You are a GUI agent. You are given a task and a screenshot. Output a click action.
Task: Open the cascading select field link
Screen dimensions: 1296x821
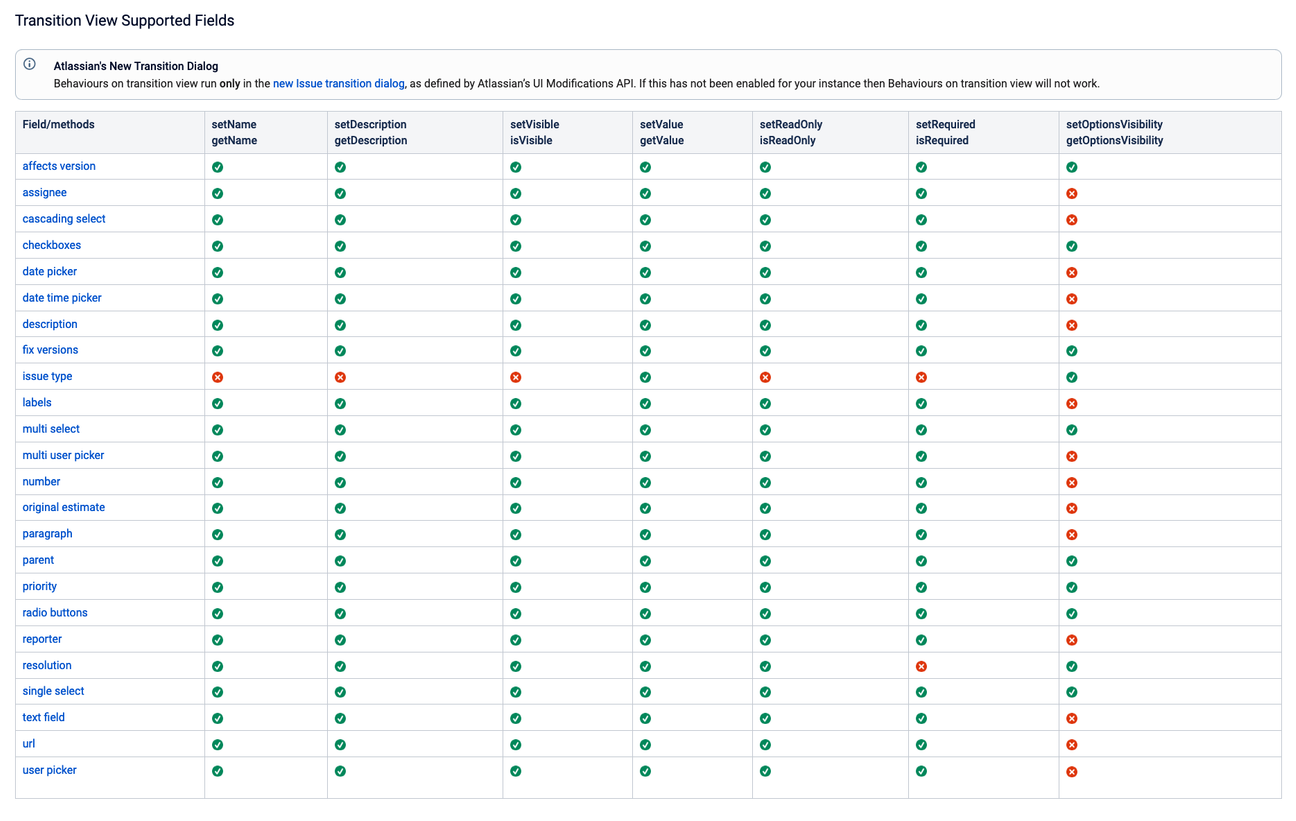[x=64, y=219]
